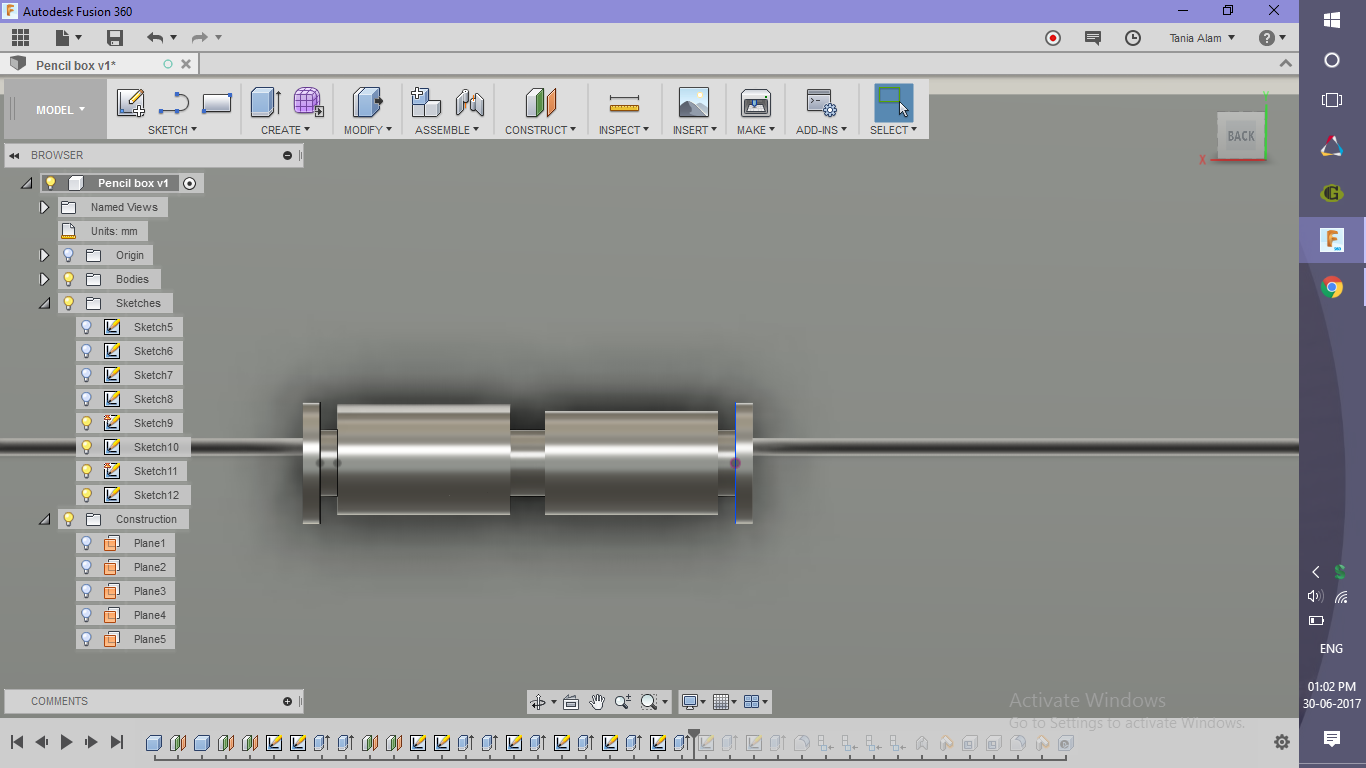Jump to timeline end

coord(117,742)
